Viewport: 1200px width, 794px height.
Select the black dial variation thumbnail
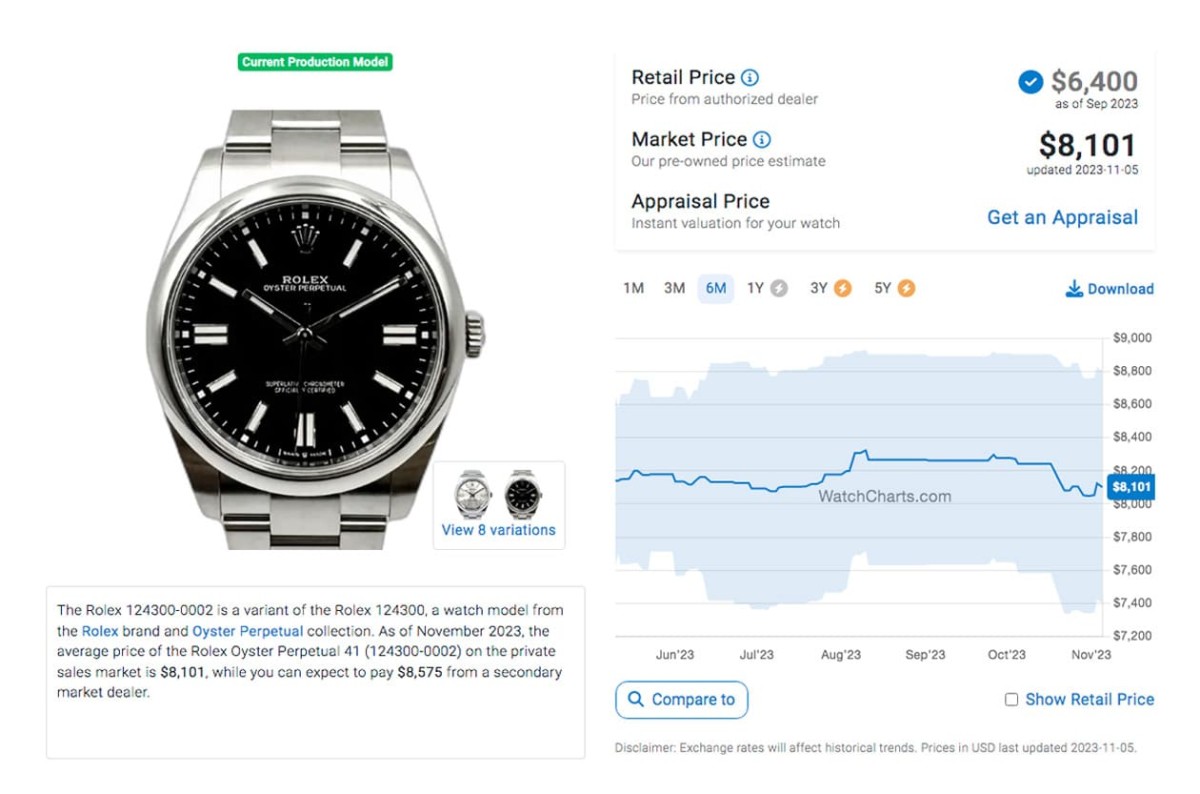click(x=522, y=493)
